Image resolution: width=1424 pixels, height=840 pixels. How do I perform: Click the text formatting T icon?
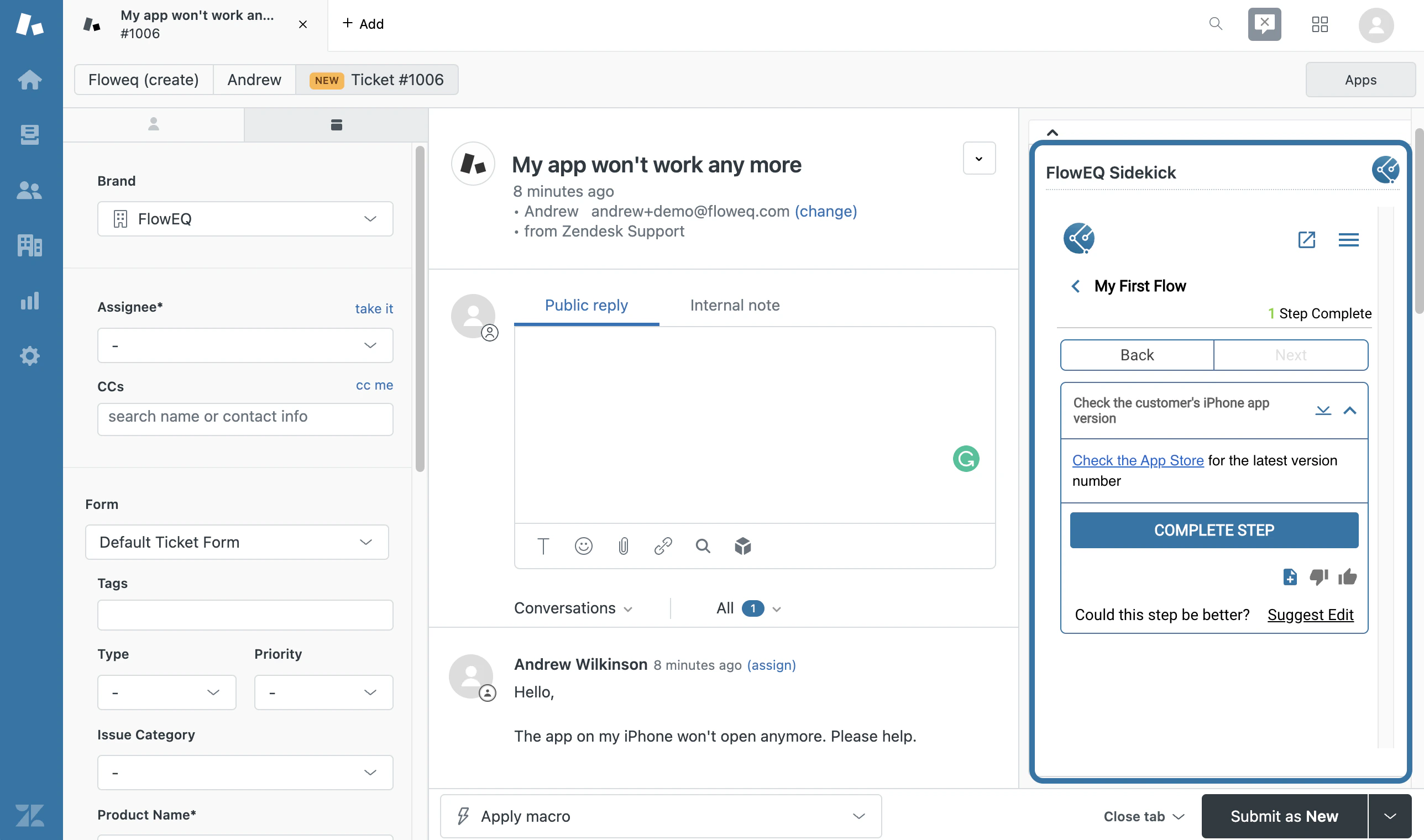(543, 545)
